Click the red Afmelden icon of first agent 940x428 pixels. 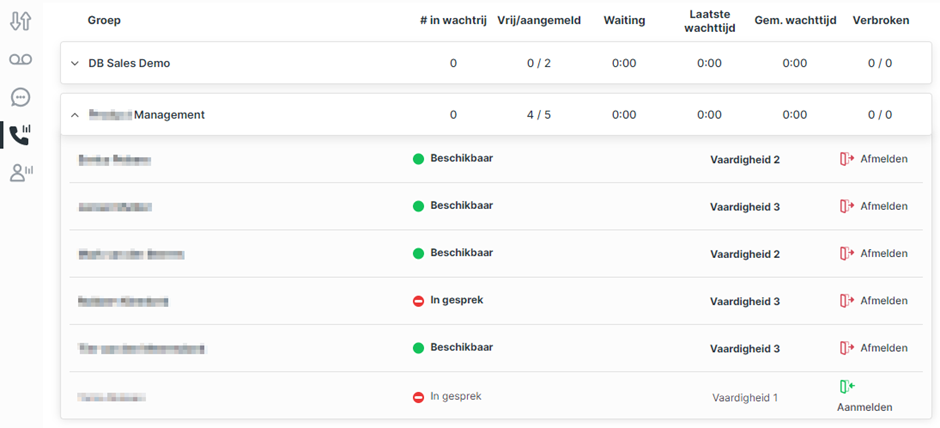846,159
